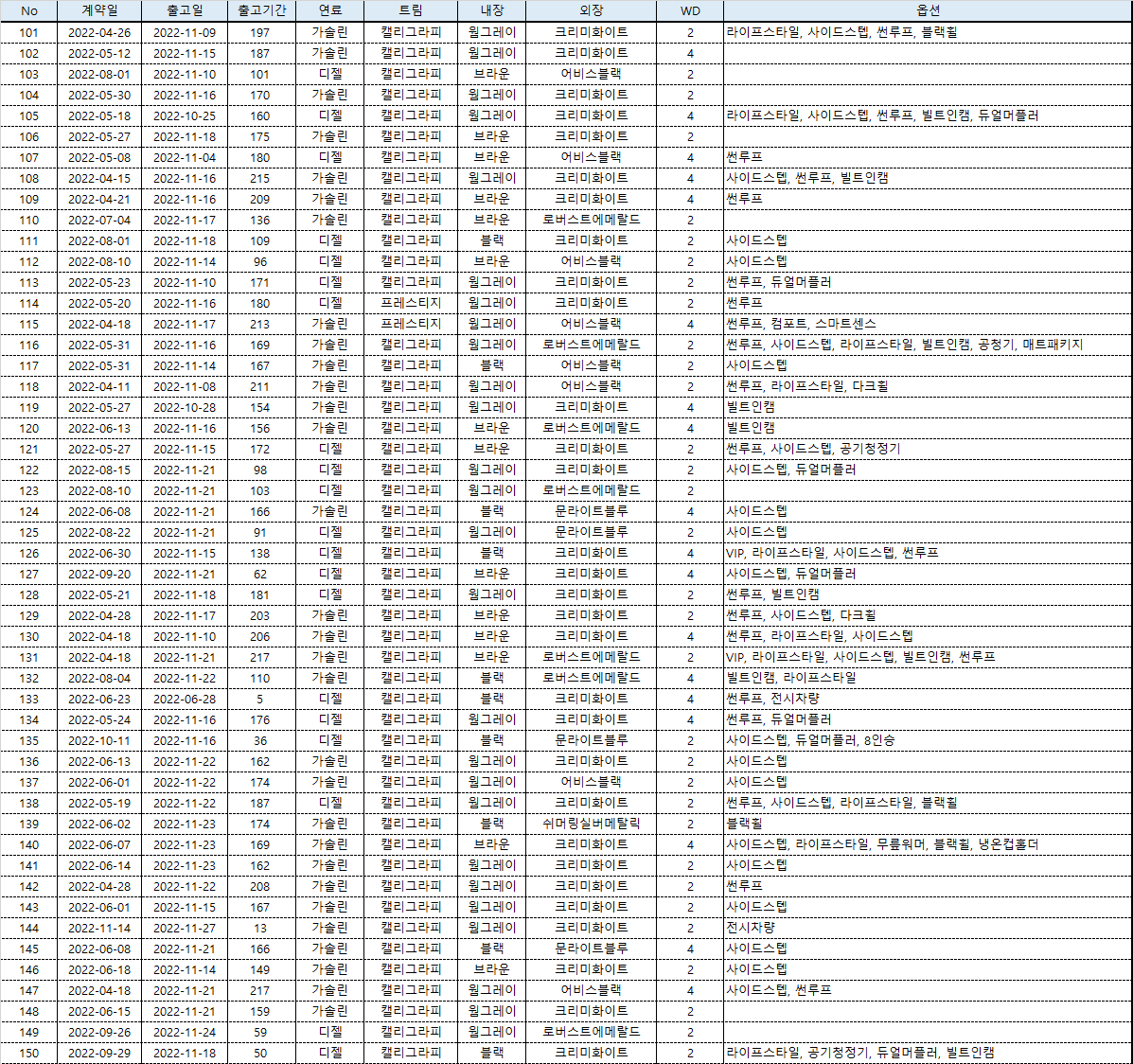The height and width of the screenshot is (1064, 1133).
Task: Click 쉬머링실버메탈릭 exterior cell
Action: coord(591,824)
